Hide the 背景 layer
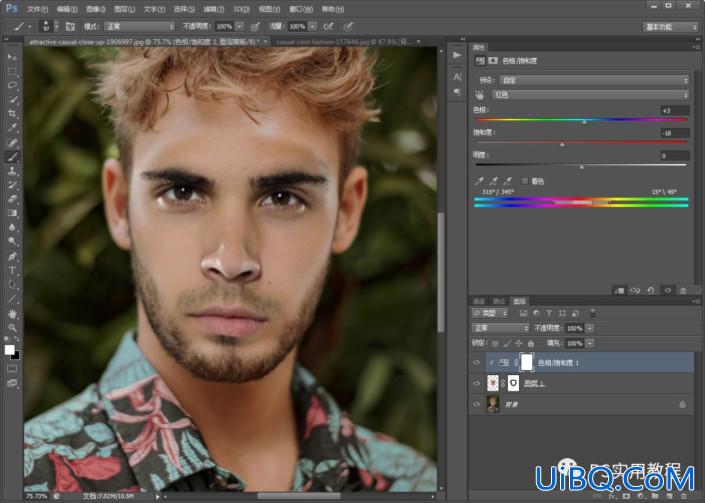 pos(477,404)
